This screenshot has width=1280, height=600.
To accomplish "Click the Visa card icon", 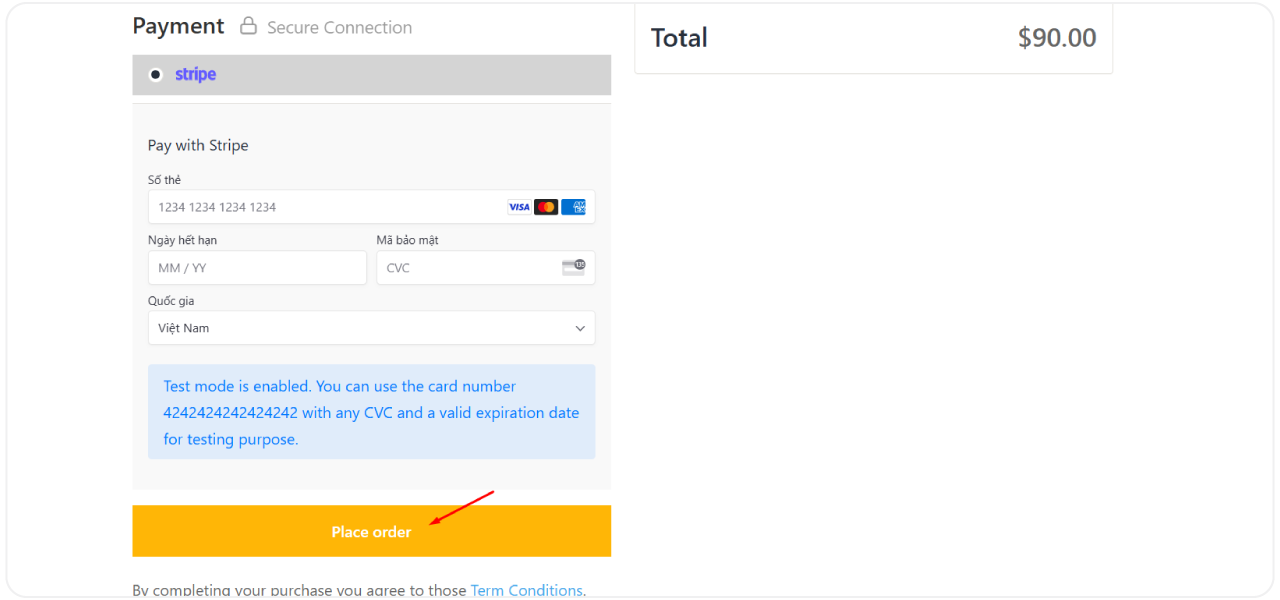I will click(519, 207).
